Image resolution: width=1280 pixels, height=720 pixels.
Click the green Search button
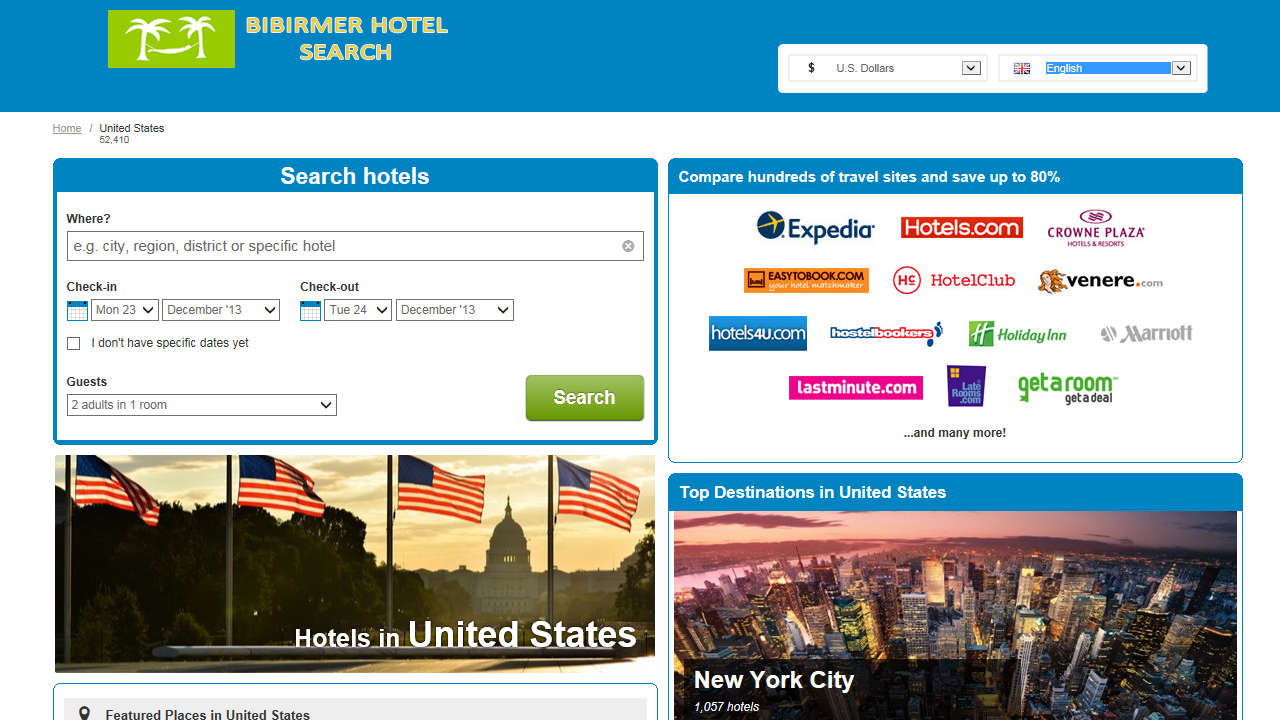[585, 398]
